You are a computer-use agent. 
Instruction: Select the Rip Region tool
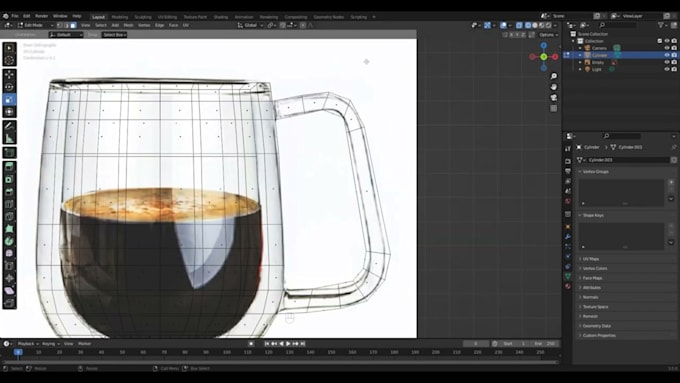(x=9, y=303)
